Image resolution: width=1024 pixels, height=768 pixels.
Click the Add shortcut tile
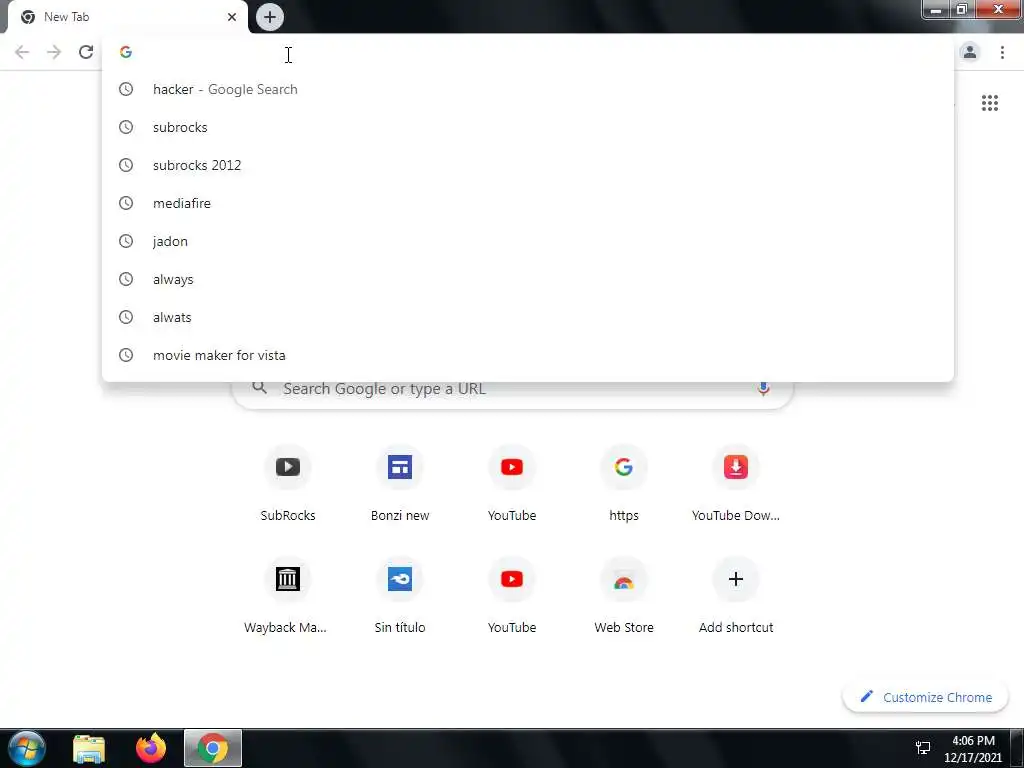coord(736,596)
